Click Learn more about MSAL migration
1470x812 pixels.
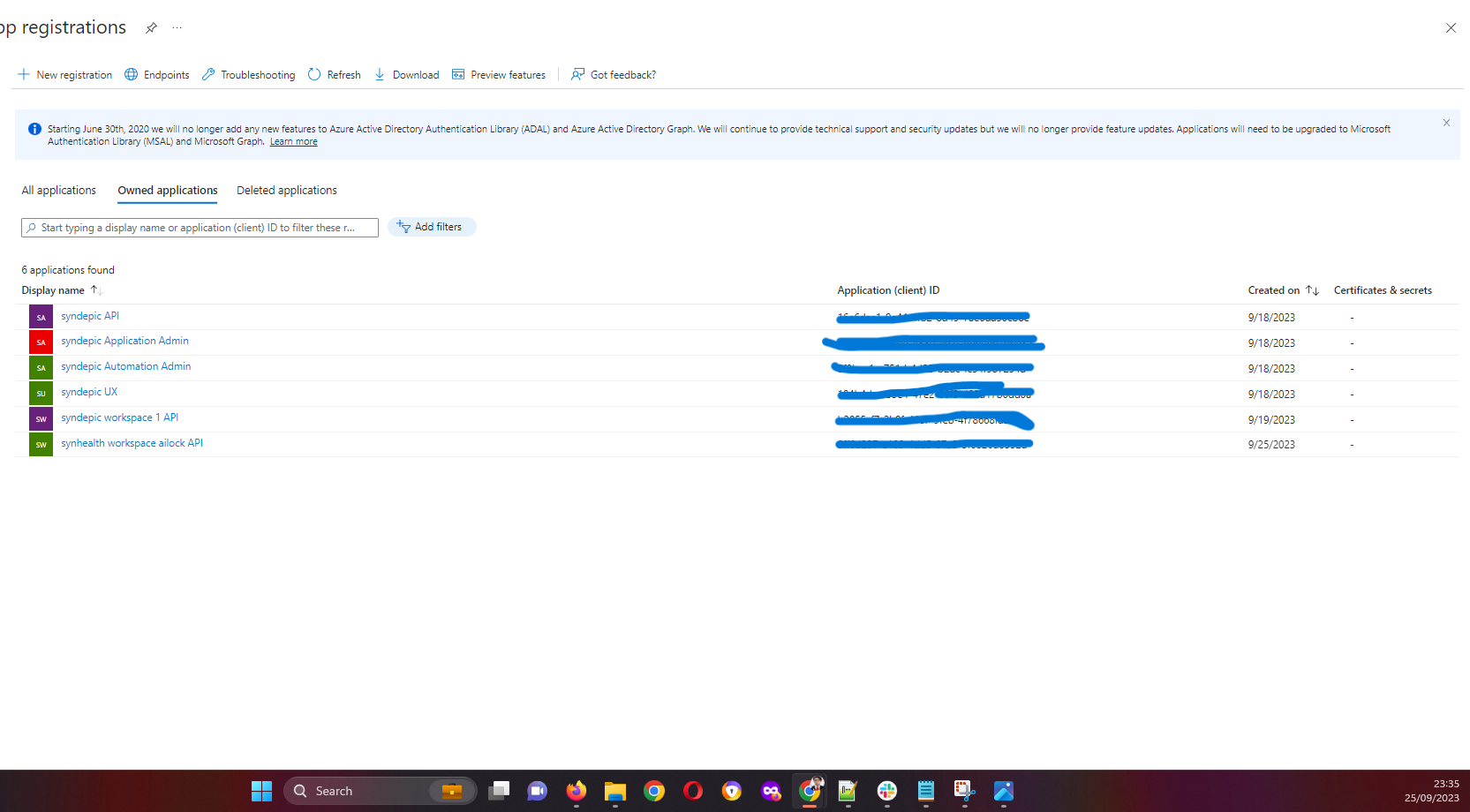click(293, 141)
